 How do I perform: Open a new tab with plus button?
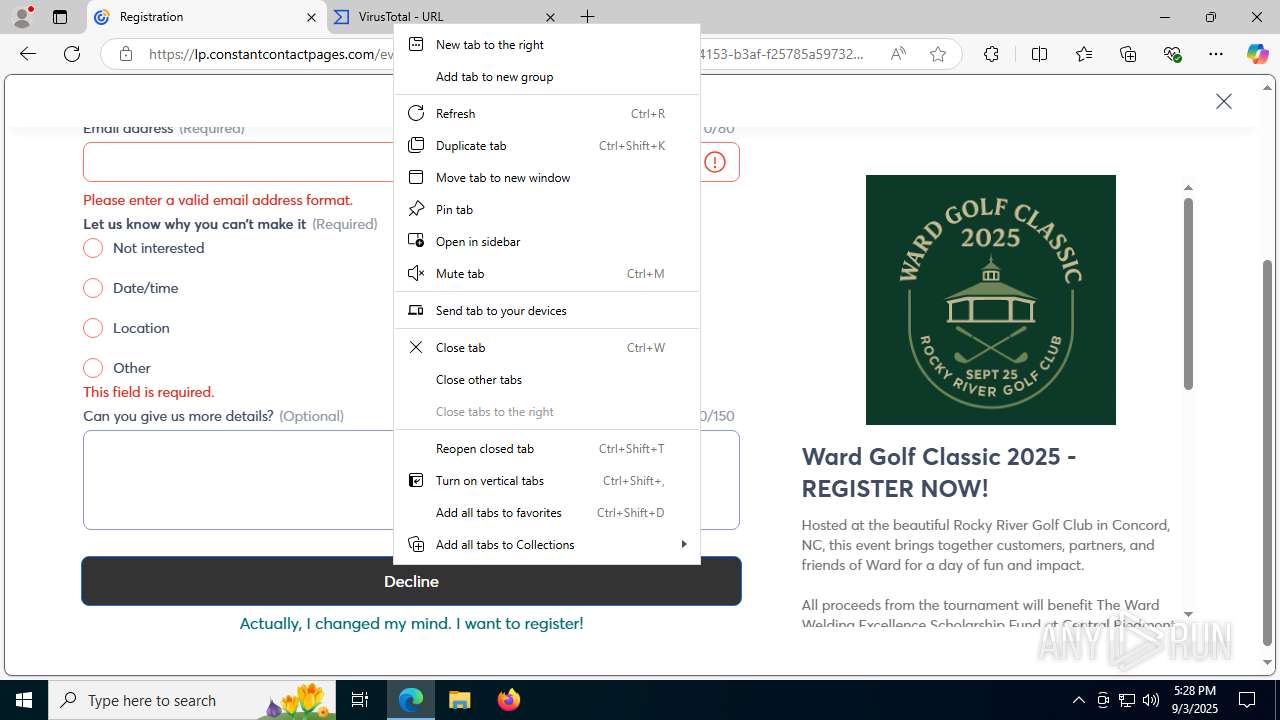[588, 17]
